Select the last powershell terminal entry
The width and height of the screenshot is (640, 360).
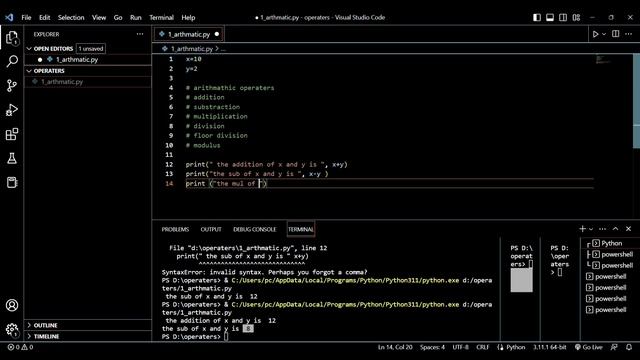610,310
